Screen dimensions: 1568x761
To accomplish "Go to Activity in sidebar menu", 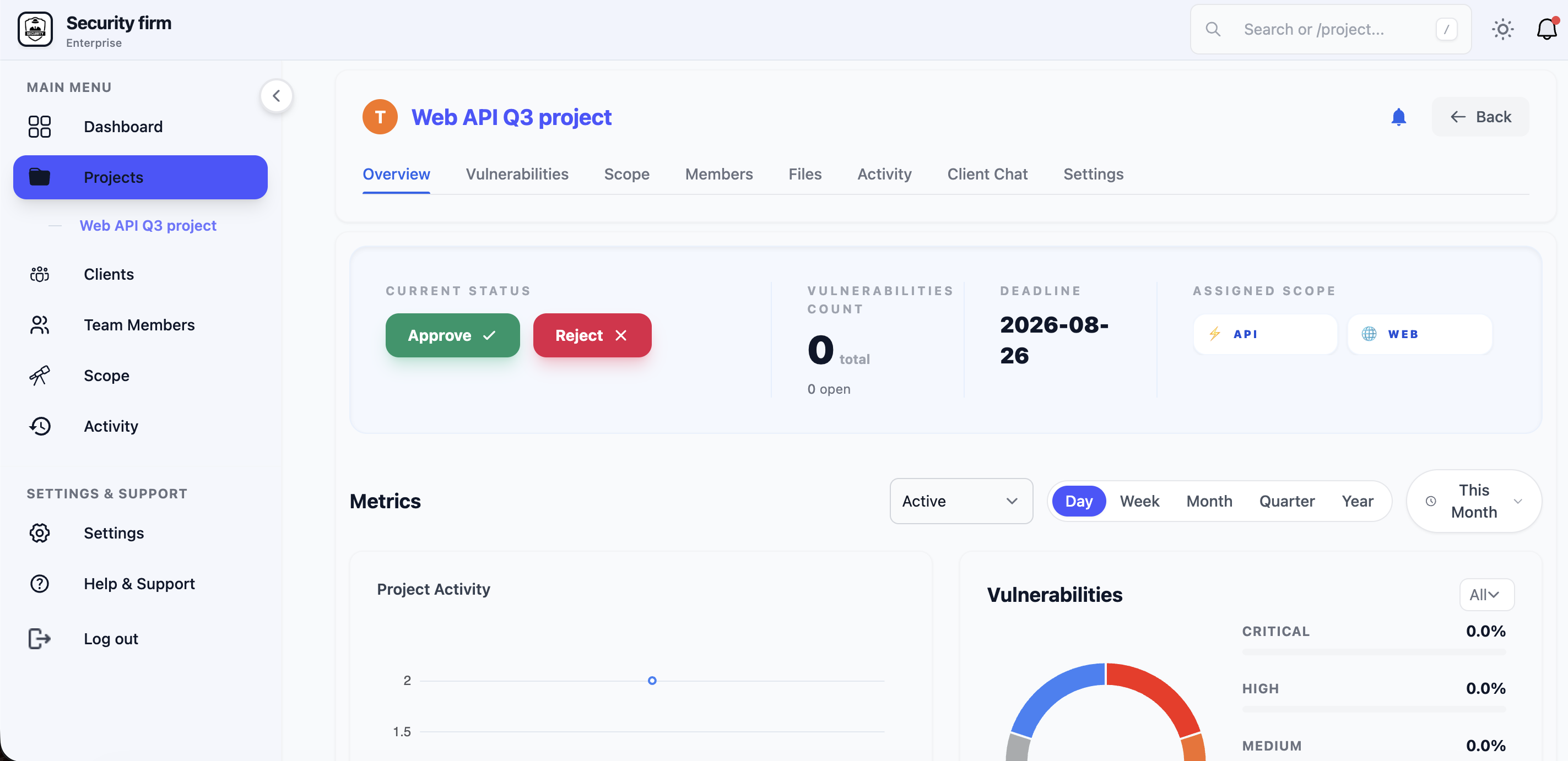I will [140, 426].
